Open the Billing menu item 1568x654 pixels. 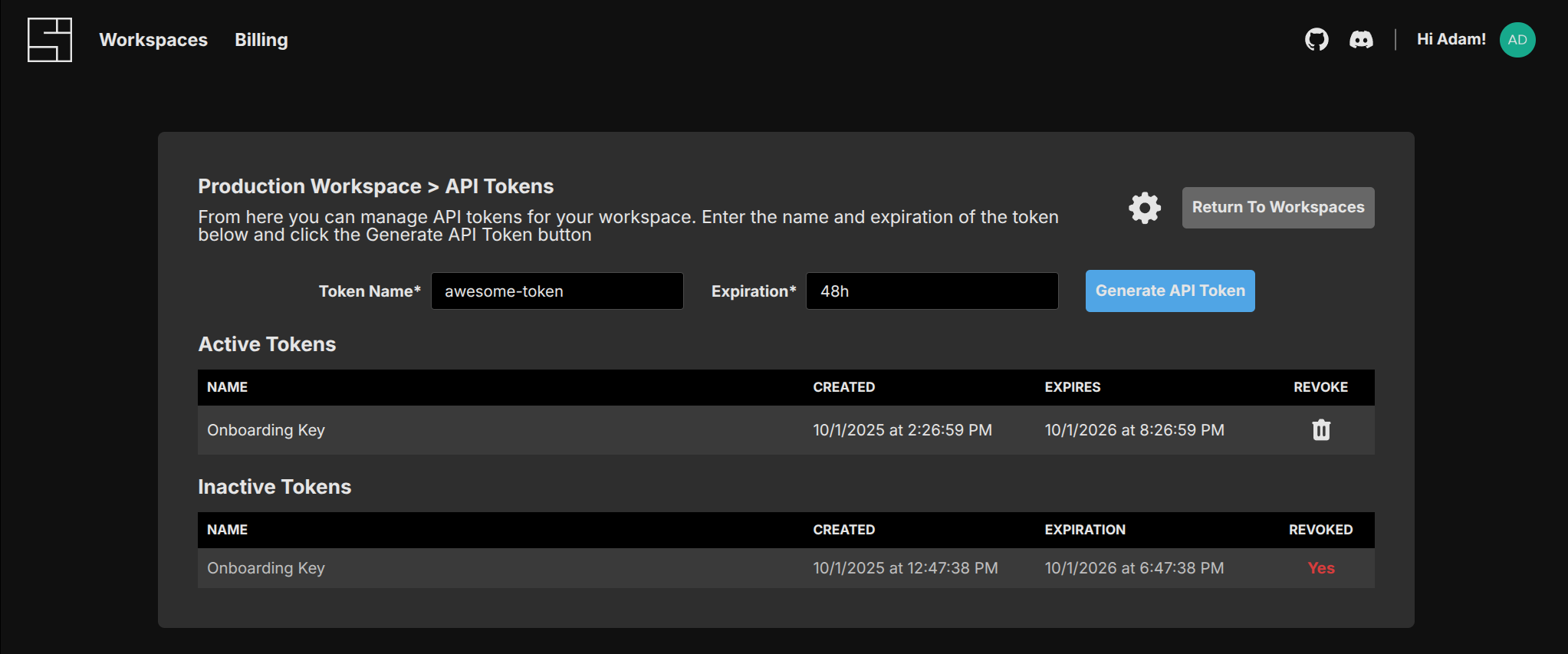point(261,40)
